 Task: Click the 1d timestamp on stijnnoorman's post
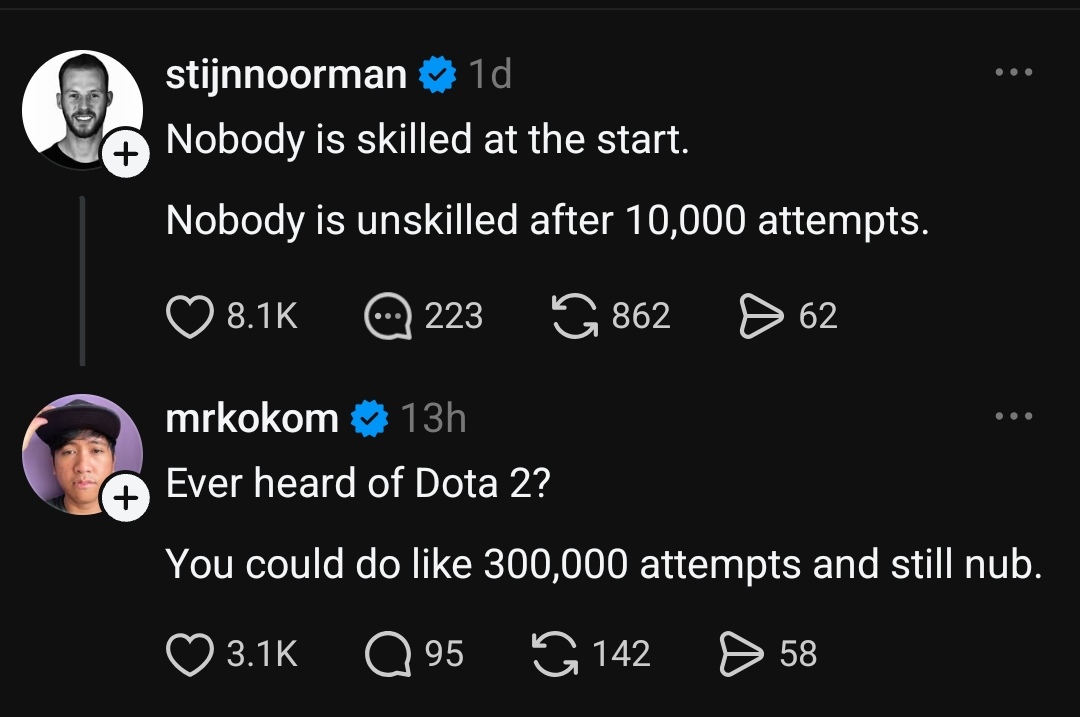(490, 74)
